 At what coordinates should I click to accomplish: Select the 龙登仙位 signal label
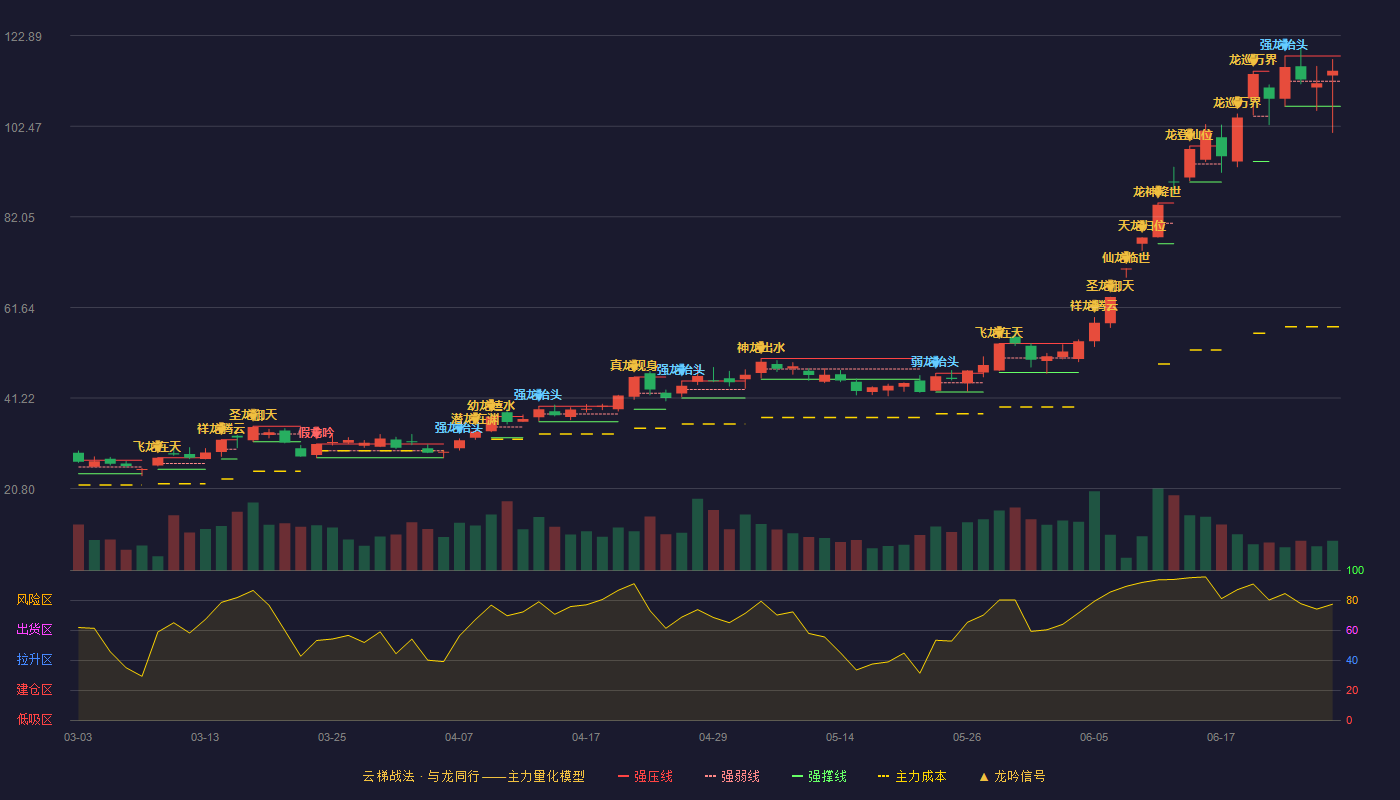(1189, 135)
